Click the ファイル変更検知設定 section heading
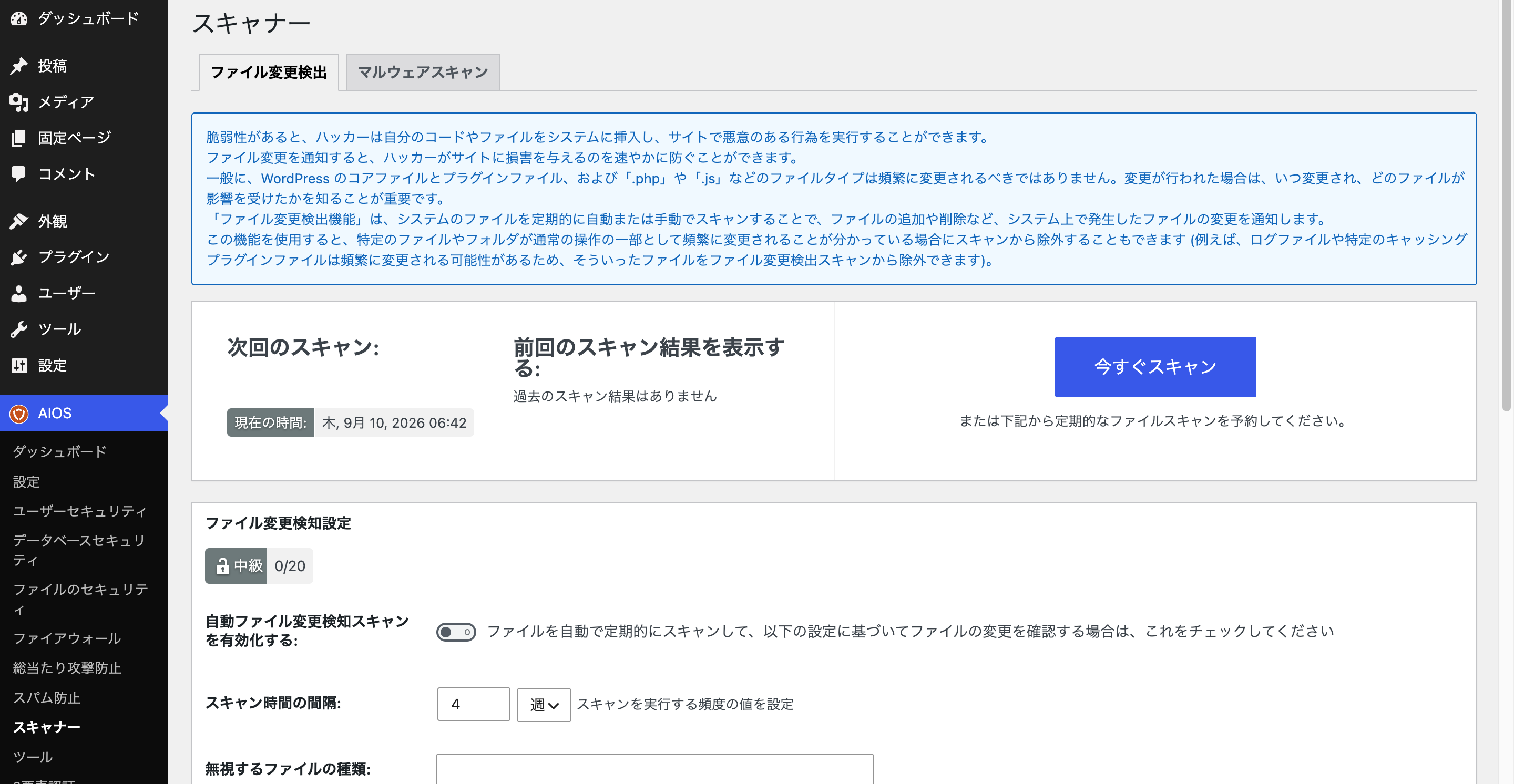1514x784 pixels. [x=278, y=523]
